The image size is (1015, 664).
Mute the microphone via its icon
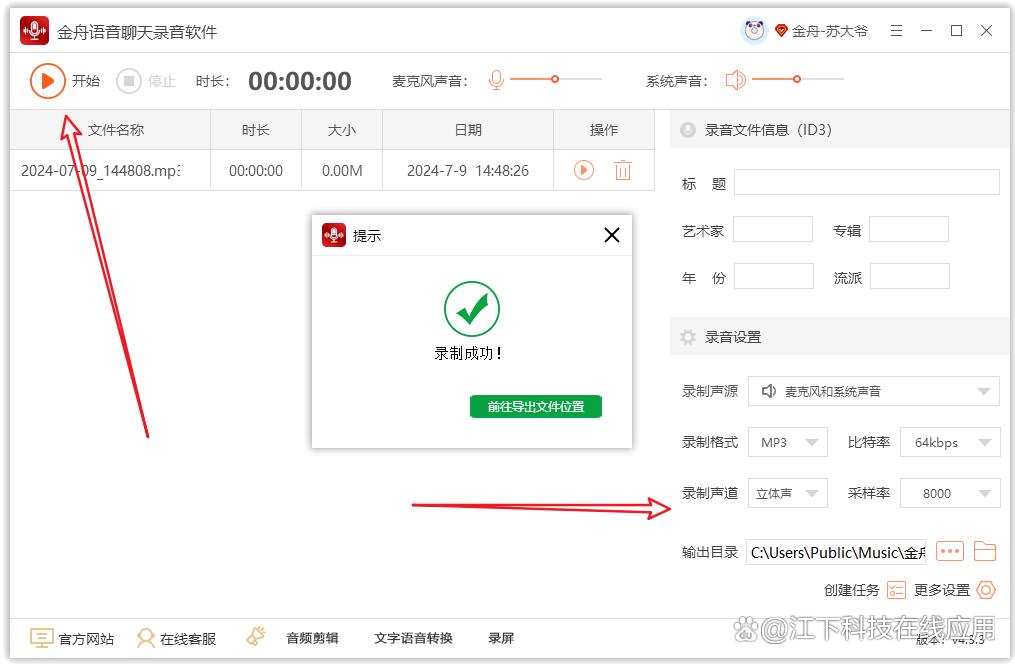496,80
